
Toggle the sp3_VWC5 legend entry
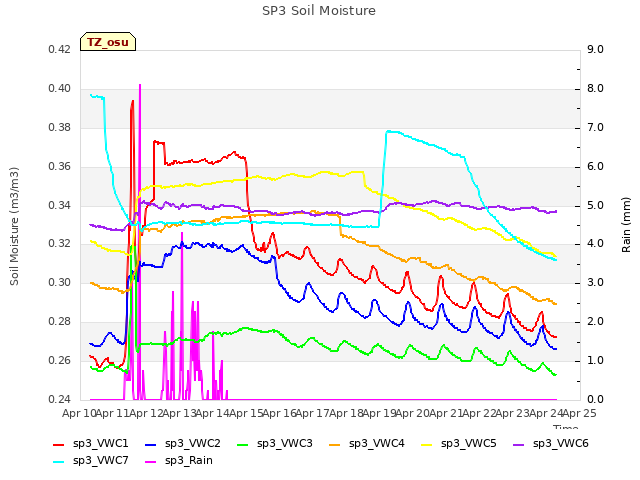coord(459,444)
